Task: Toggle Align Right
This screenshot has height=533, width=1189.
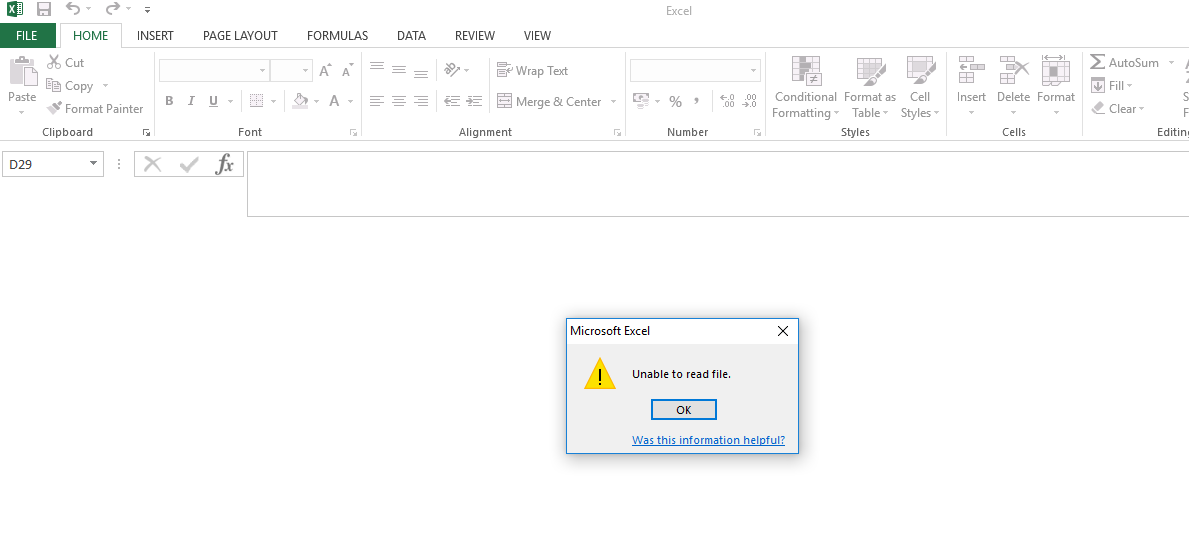Action: 421,101
